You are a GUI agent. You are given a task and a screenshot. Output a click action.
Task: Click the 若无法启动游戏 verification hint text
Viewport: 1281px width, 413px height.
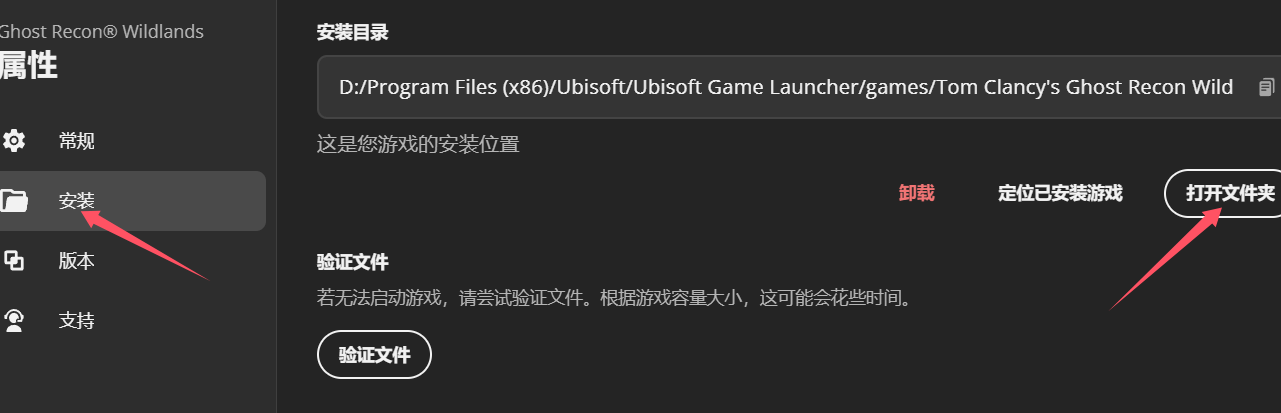coord(615,297)
